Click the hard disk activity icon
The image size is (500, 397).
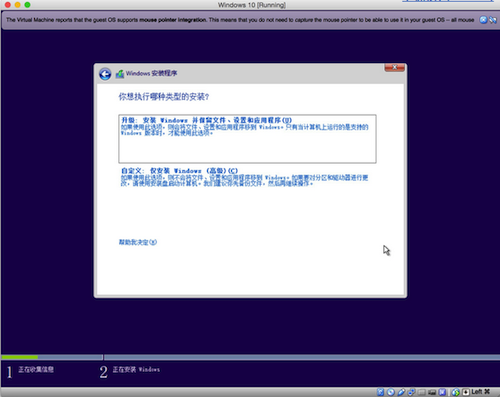click(380, 392)
